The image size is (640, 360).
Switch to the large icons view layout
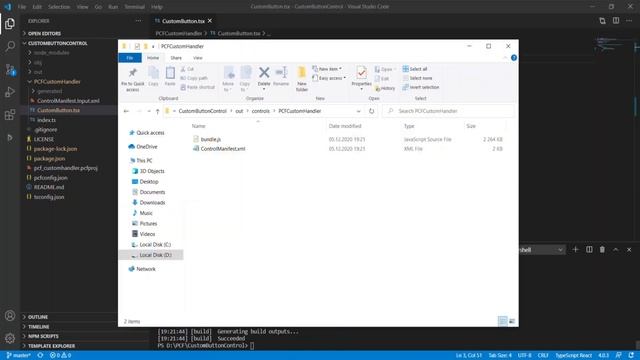pyautogui.click(x=512, y=321)
